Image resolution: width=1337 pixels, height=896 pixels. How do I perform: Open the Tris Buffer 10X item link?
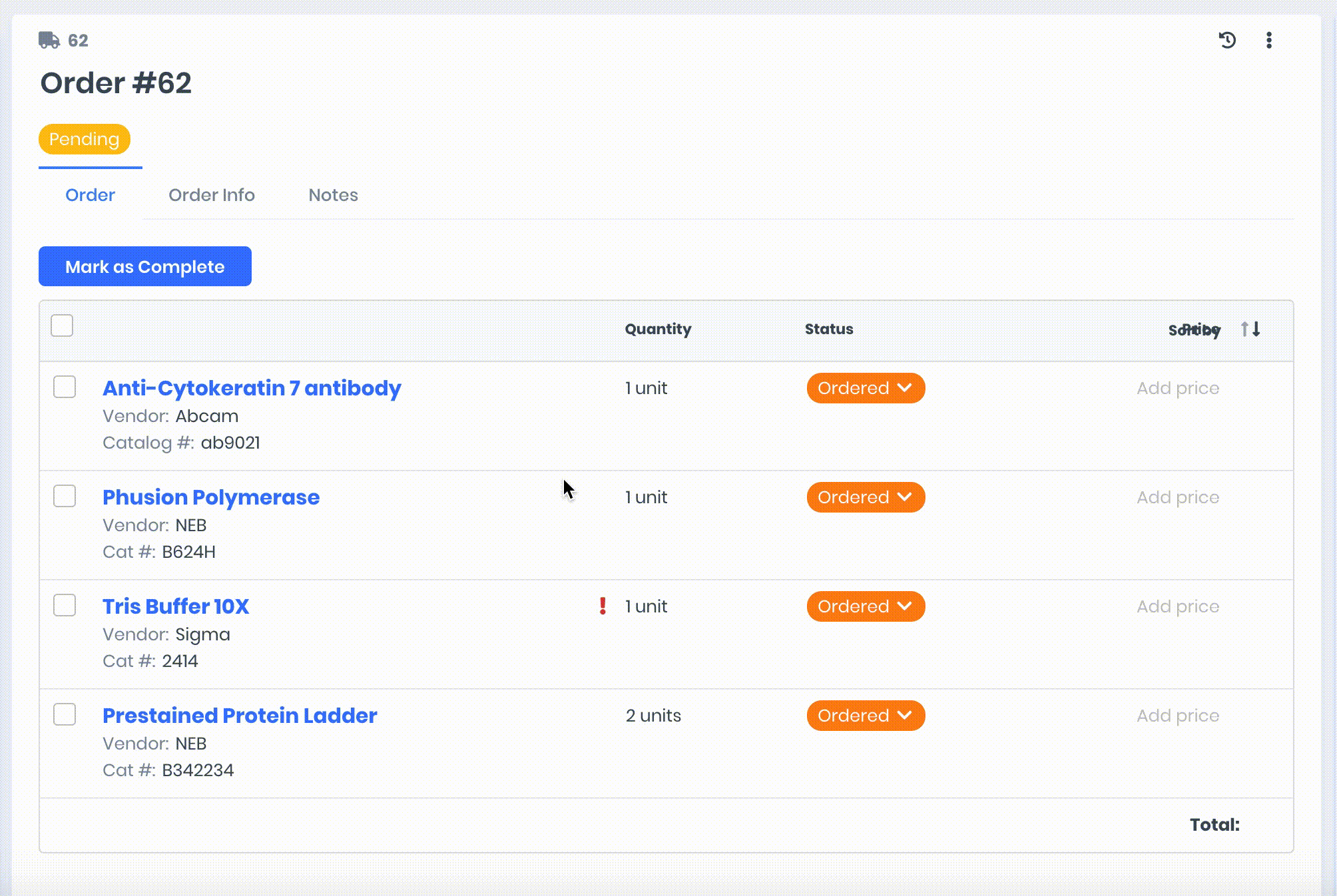click(175, 606)
